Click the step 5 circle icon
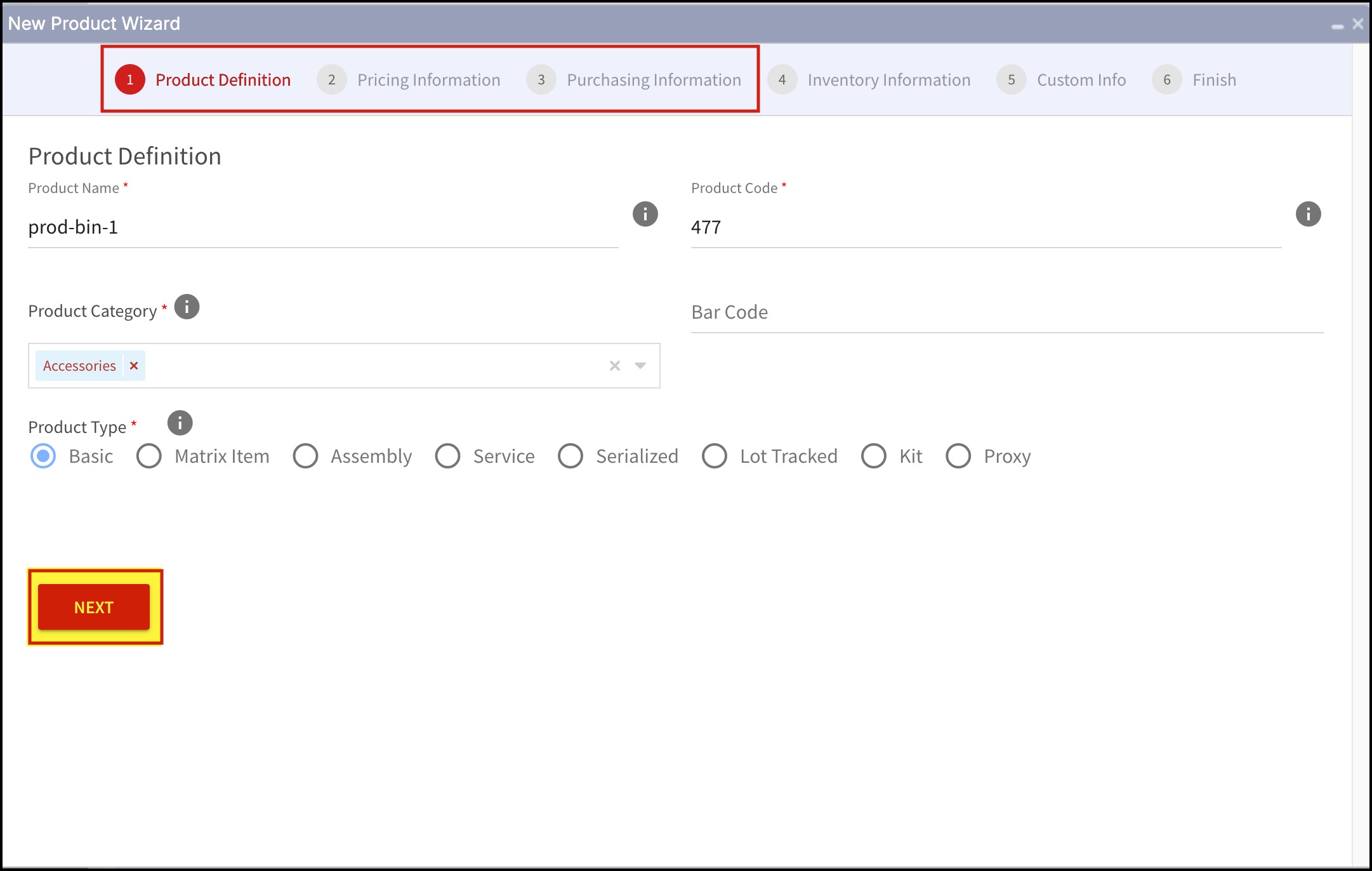The width and height of the screenshot is (1372, 871). coord(1012,79)
